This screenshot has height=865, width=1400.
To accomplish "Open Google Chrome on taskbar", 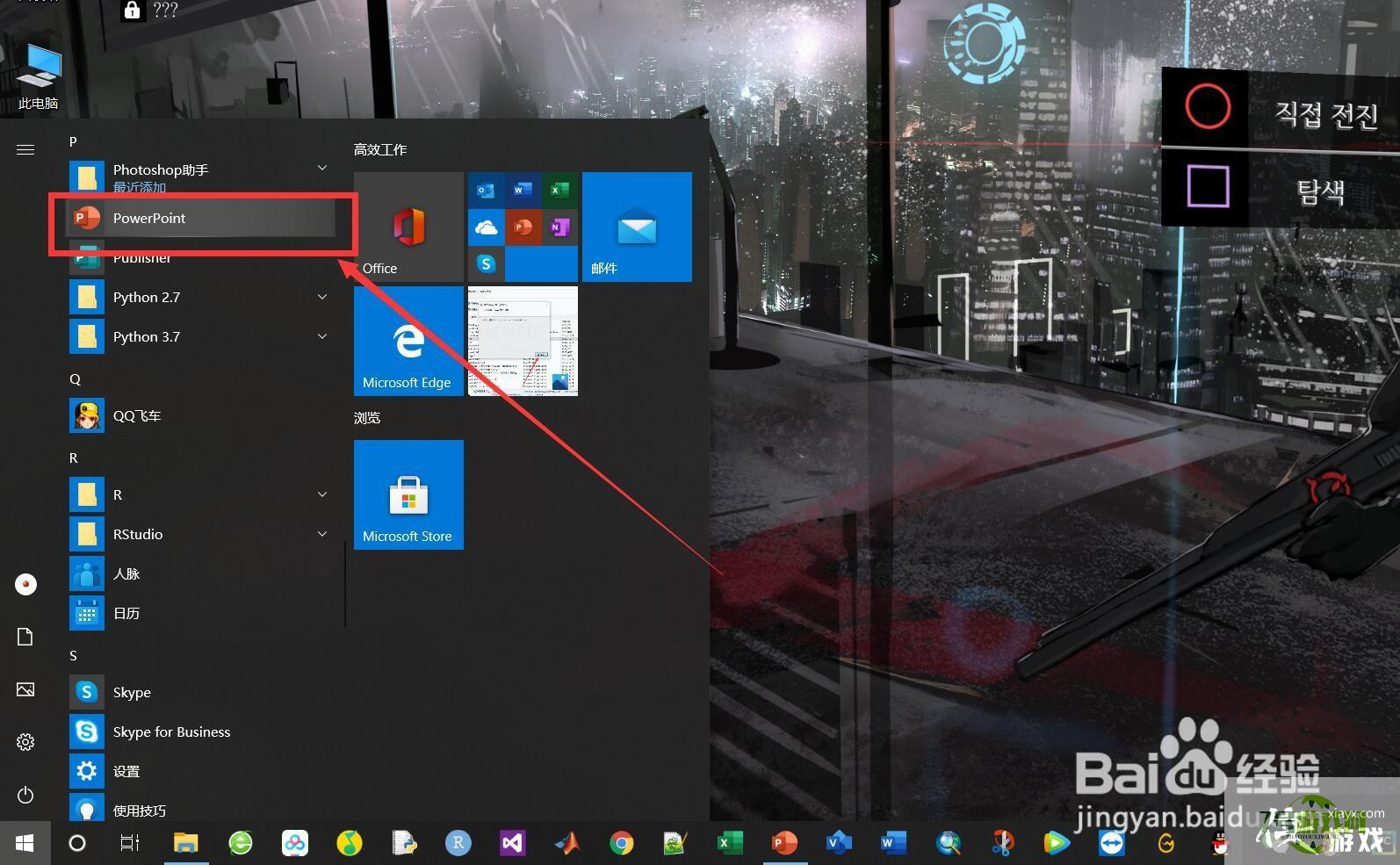I will tap(622, 843).
